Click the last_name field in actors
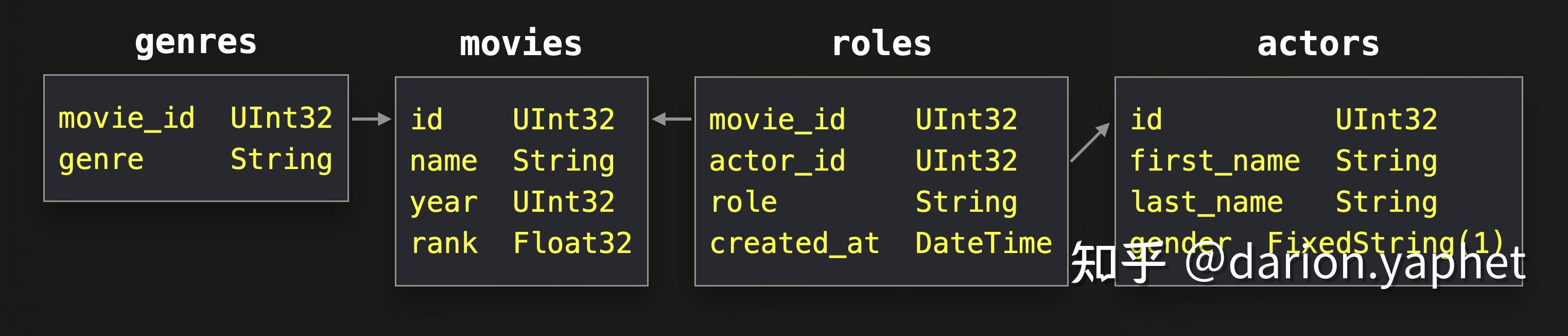 (1206, 203)
